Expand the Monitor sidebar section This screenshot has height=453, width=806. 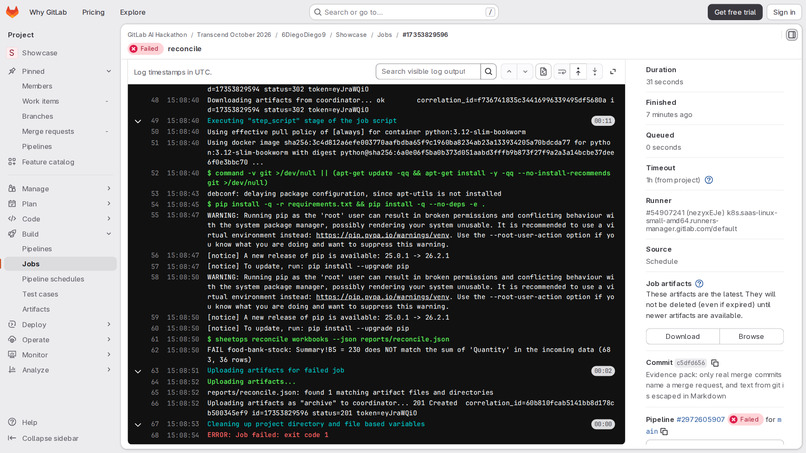point(59,355)
